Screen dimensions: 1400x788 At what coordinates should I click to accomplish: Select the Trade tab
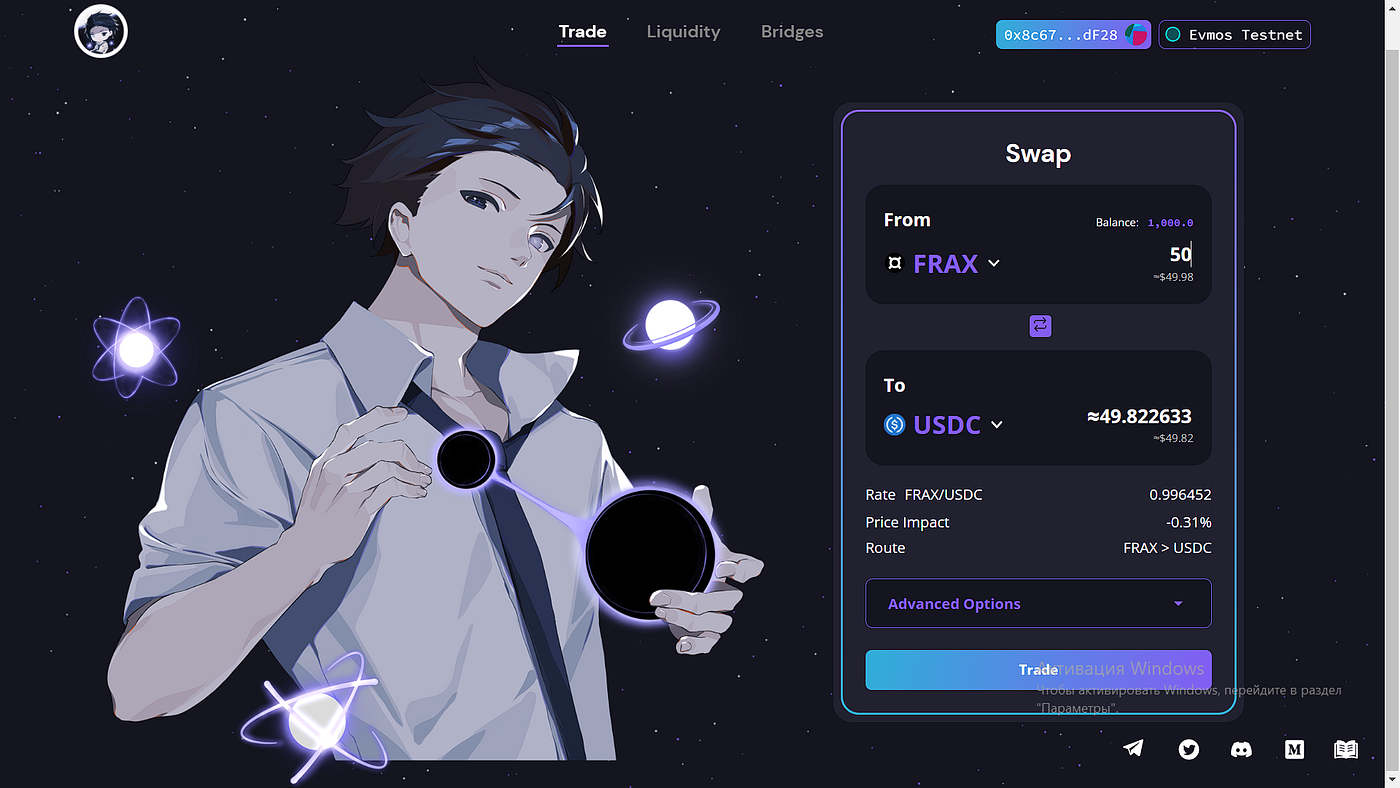(583, 32)
